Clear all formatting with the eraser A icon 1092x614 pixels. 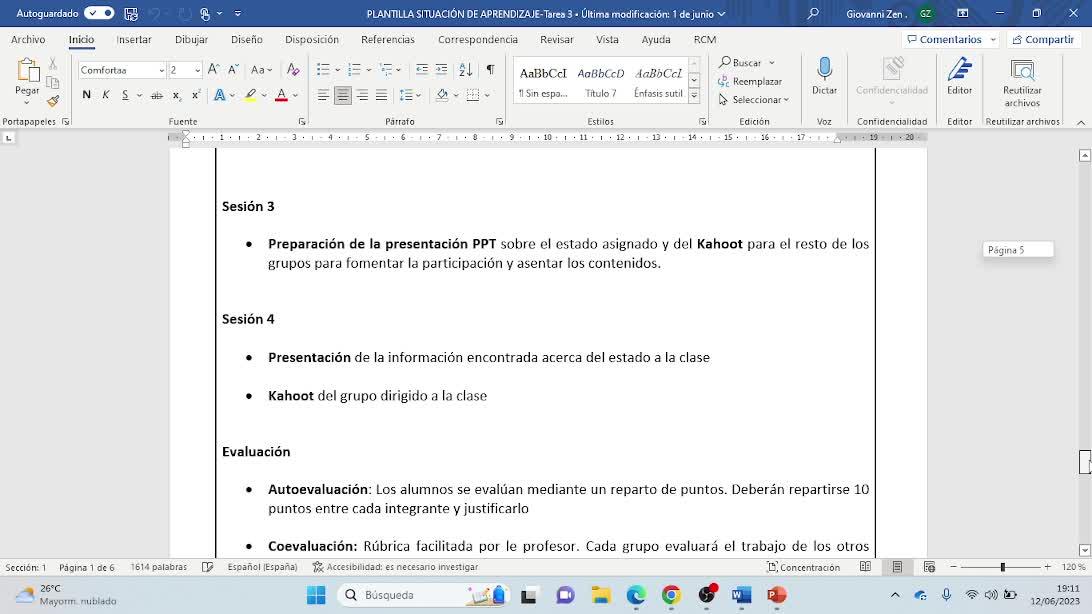[x=293, y=70]
